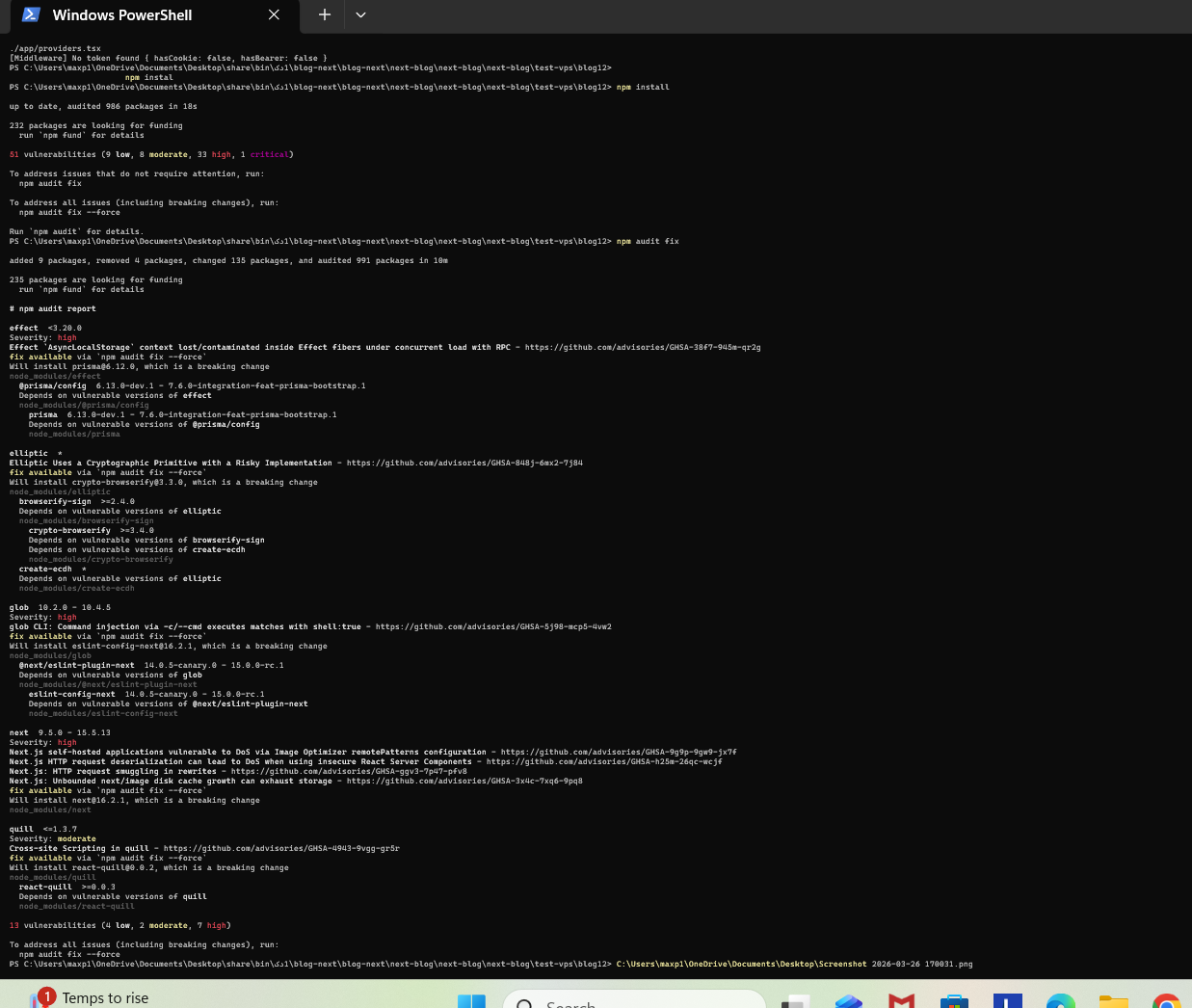Click 'Will install eslint-config-next@16.2.1' line
The image size is (1192, 1008).
coord(168,646)
